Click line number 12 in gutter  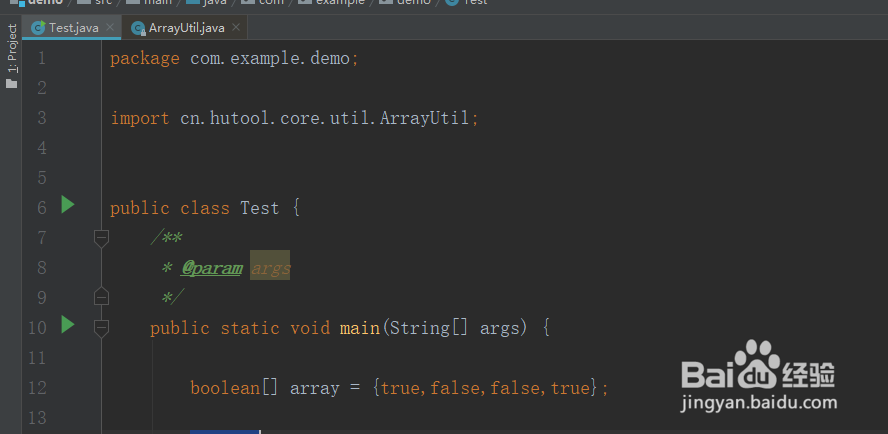(38, 387)
